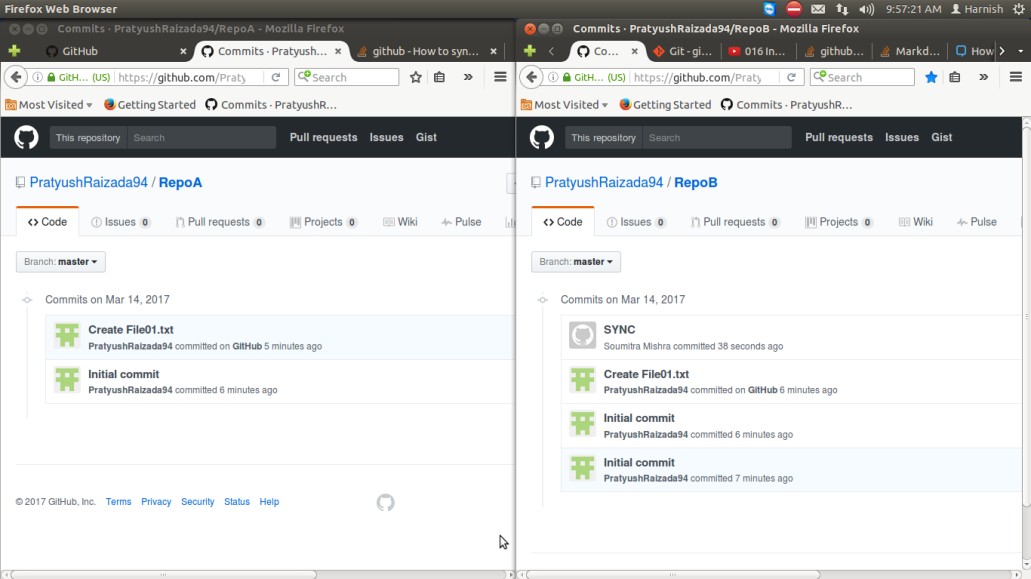The image size is (1031, 579).
Task: Click avatar beside Create File01.txt in RepoA
Action: point(67,335)
